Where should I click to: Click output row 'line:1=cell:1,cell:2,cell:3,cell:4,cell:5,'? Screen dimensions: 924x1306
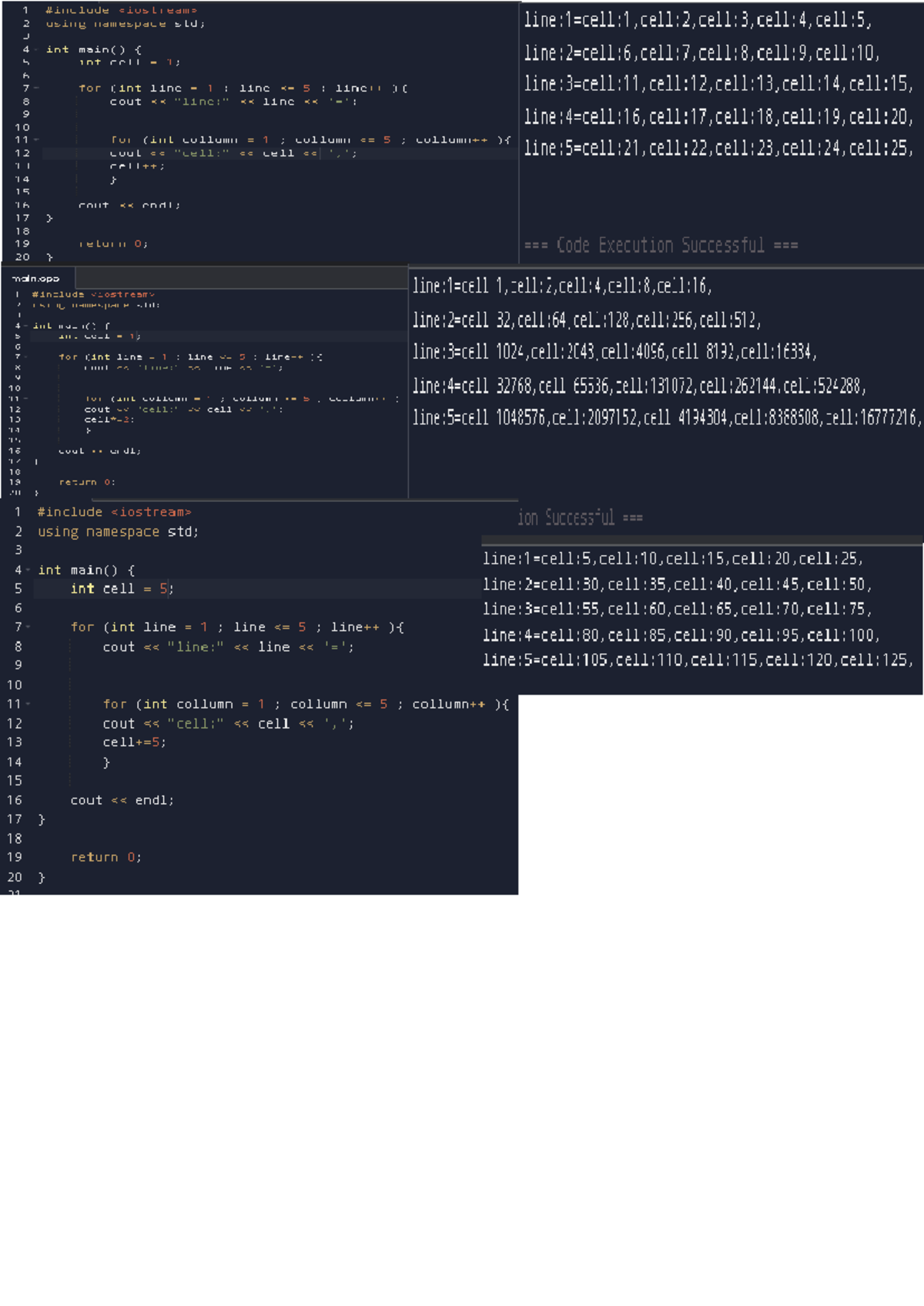point(698,20)
